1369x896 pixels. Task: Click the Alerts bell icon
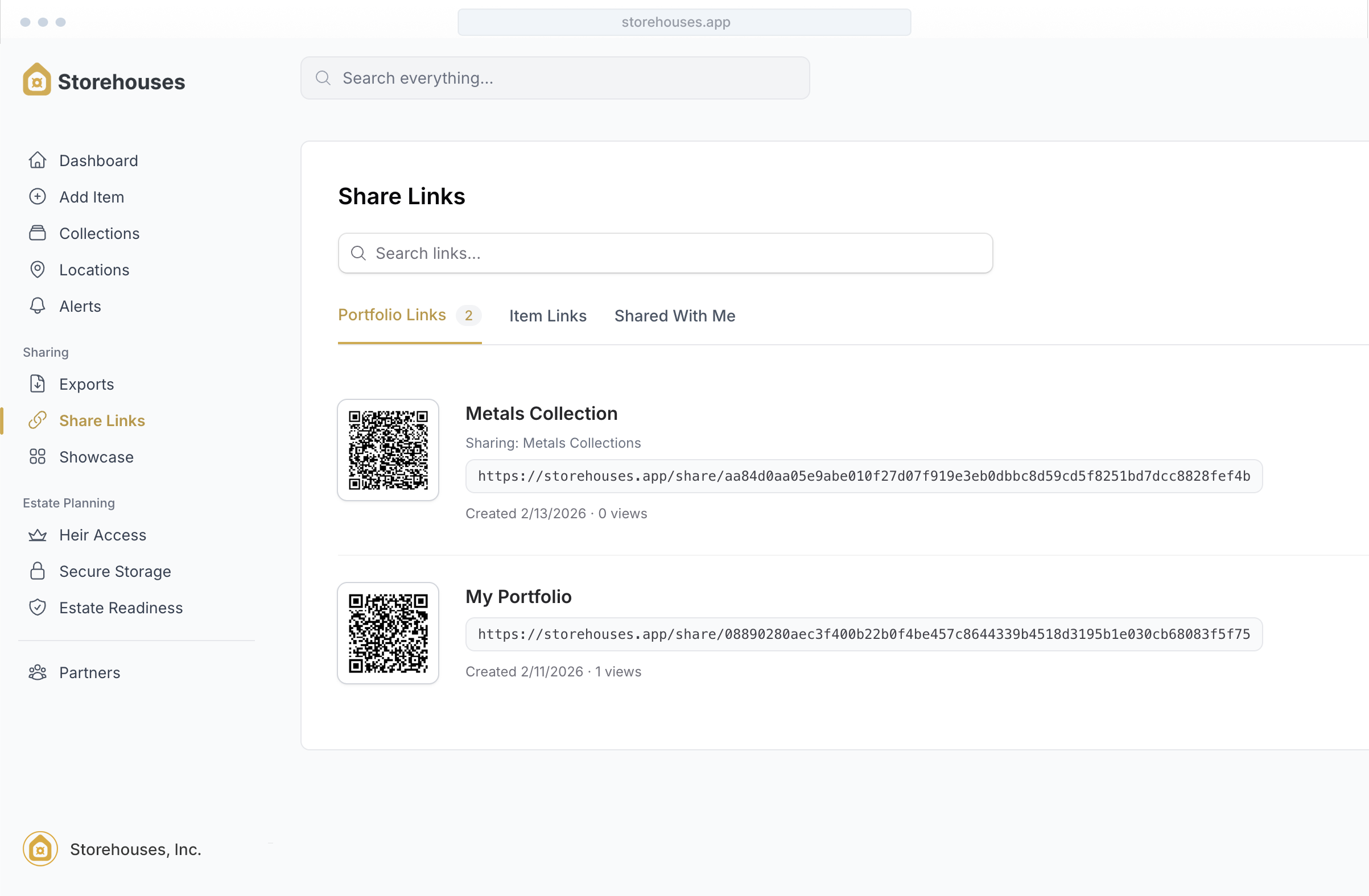coord(38,306)
